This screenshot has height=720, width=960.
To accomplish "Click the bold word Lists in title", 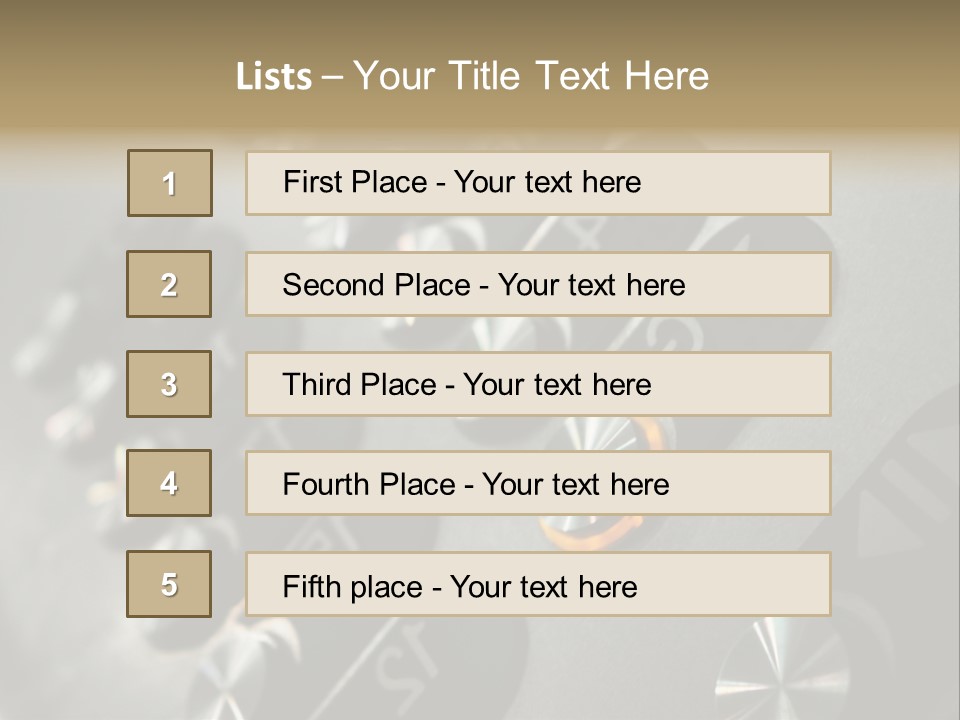I will [x=274, y=77].
